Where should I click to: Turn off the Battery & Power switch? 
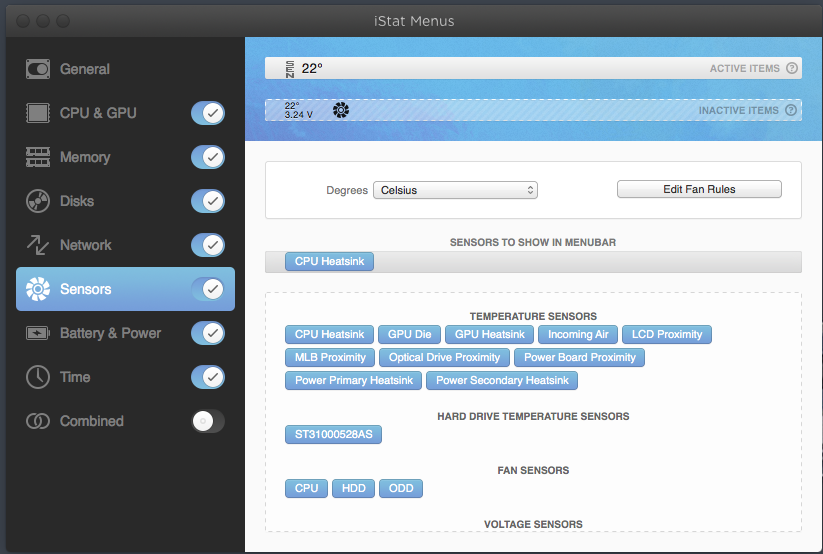tap(208, 333)
